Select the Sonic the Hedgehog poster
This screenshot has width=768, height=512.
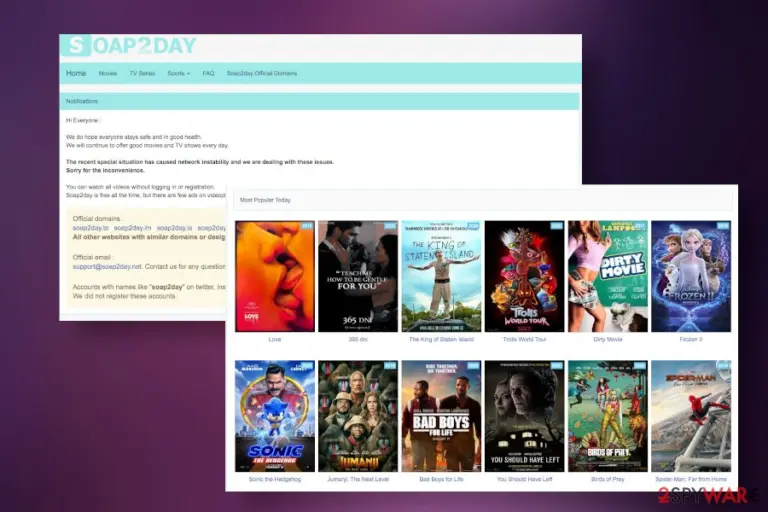(x=275, y=416)
